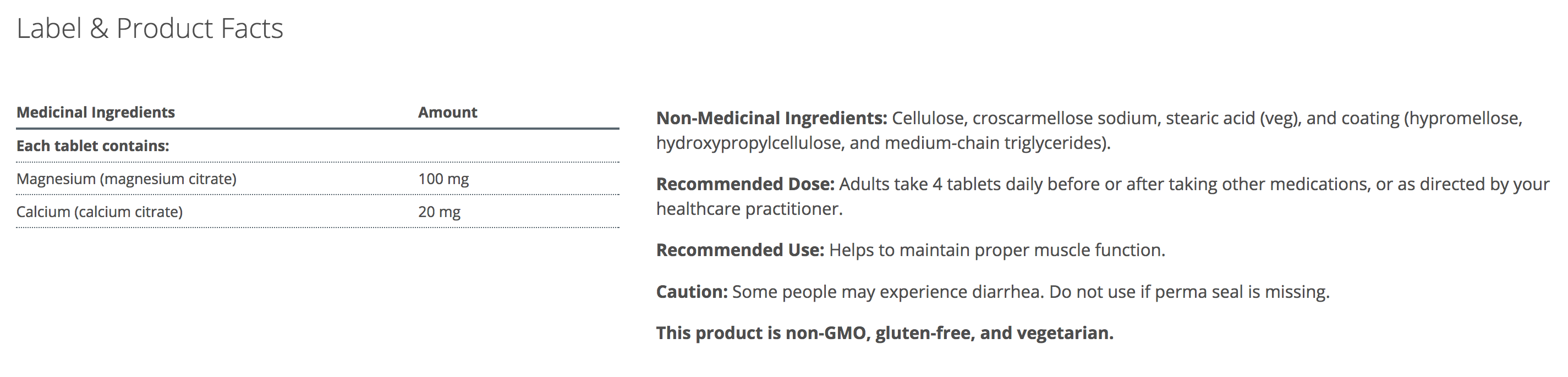This screenshot has height=377, width=1568.
Task: Click the bold "Recommended Dose:" label
Action: pyautogui.click(x=745, y=184)
